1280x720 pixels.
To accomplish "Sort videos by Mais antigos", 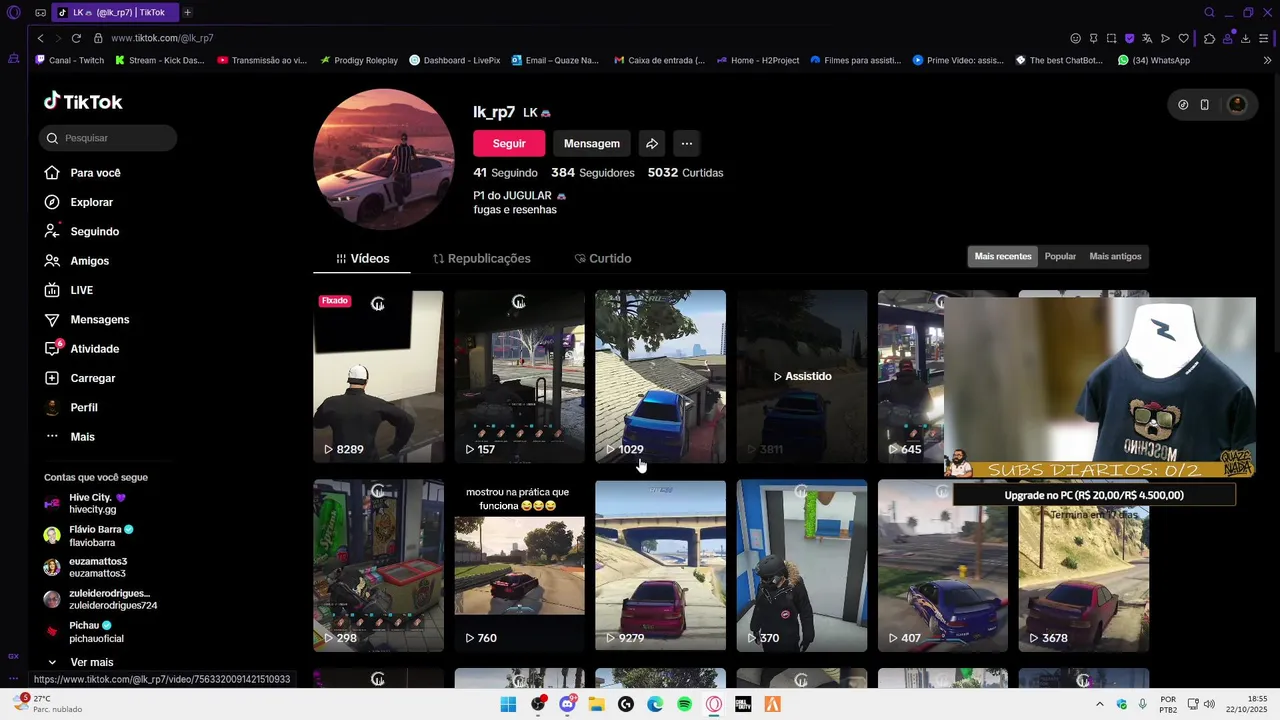I will point(1115,257).
